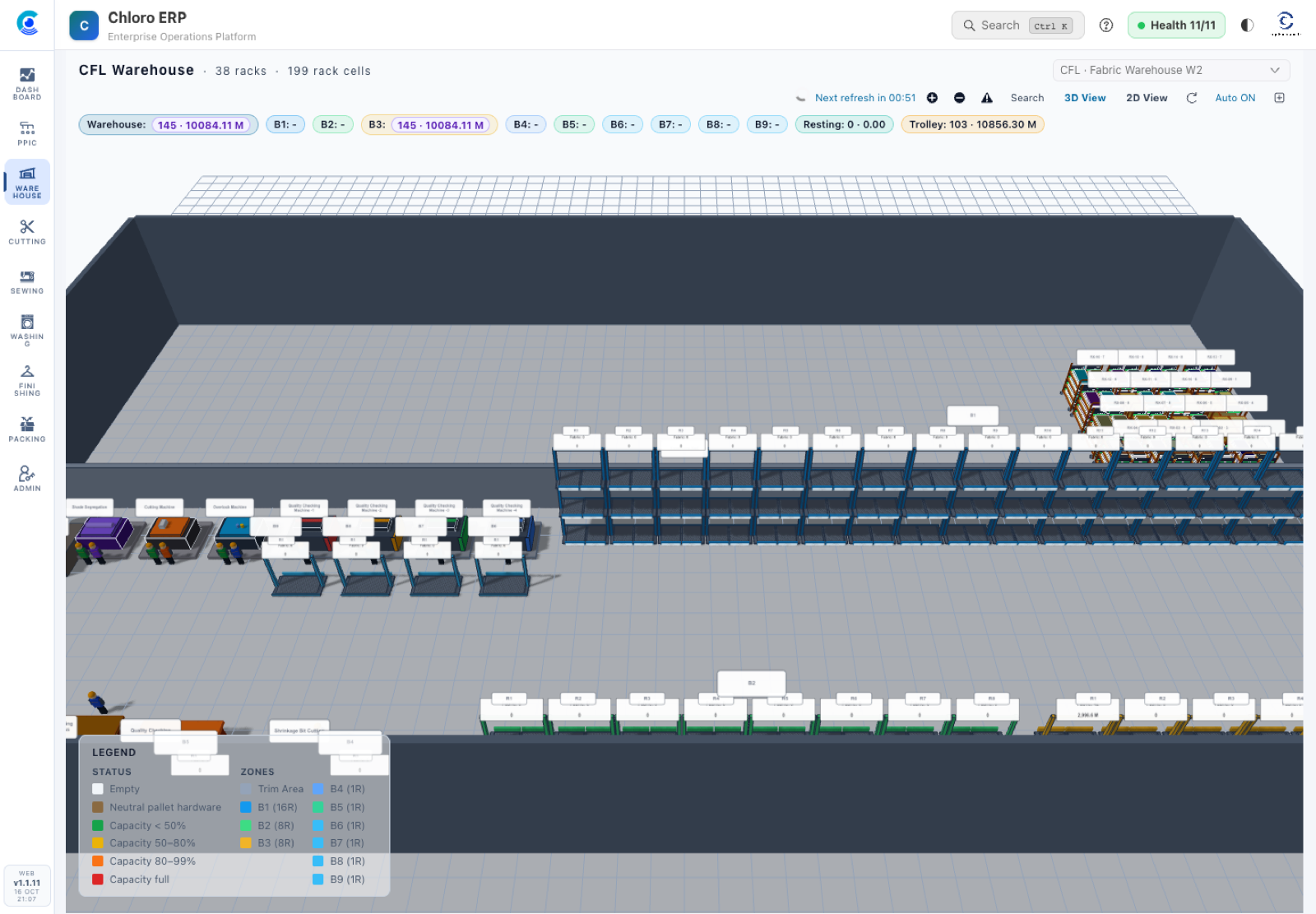The width and height of the screenshot is (1316, 914).
Task: Click the B1 (16R) blue legend swatch
Action: click(246, 807)
